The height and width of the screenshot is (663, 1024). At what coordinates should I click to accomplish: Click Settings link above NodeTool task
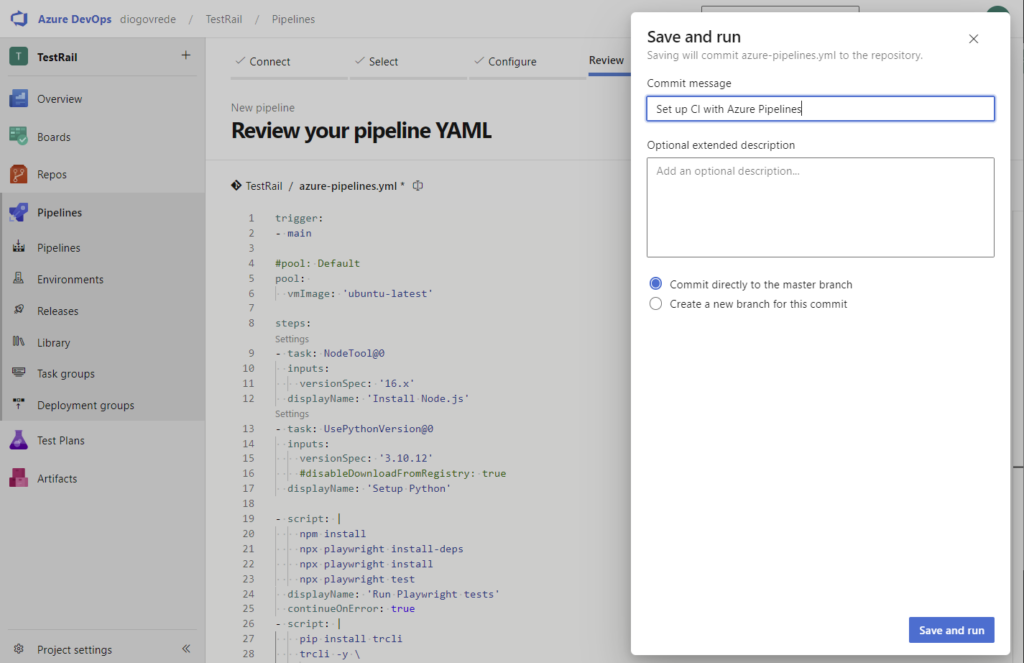click(x=292, y=339)
